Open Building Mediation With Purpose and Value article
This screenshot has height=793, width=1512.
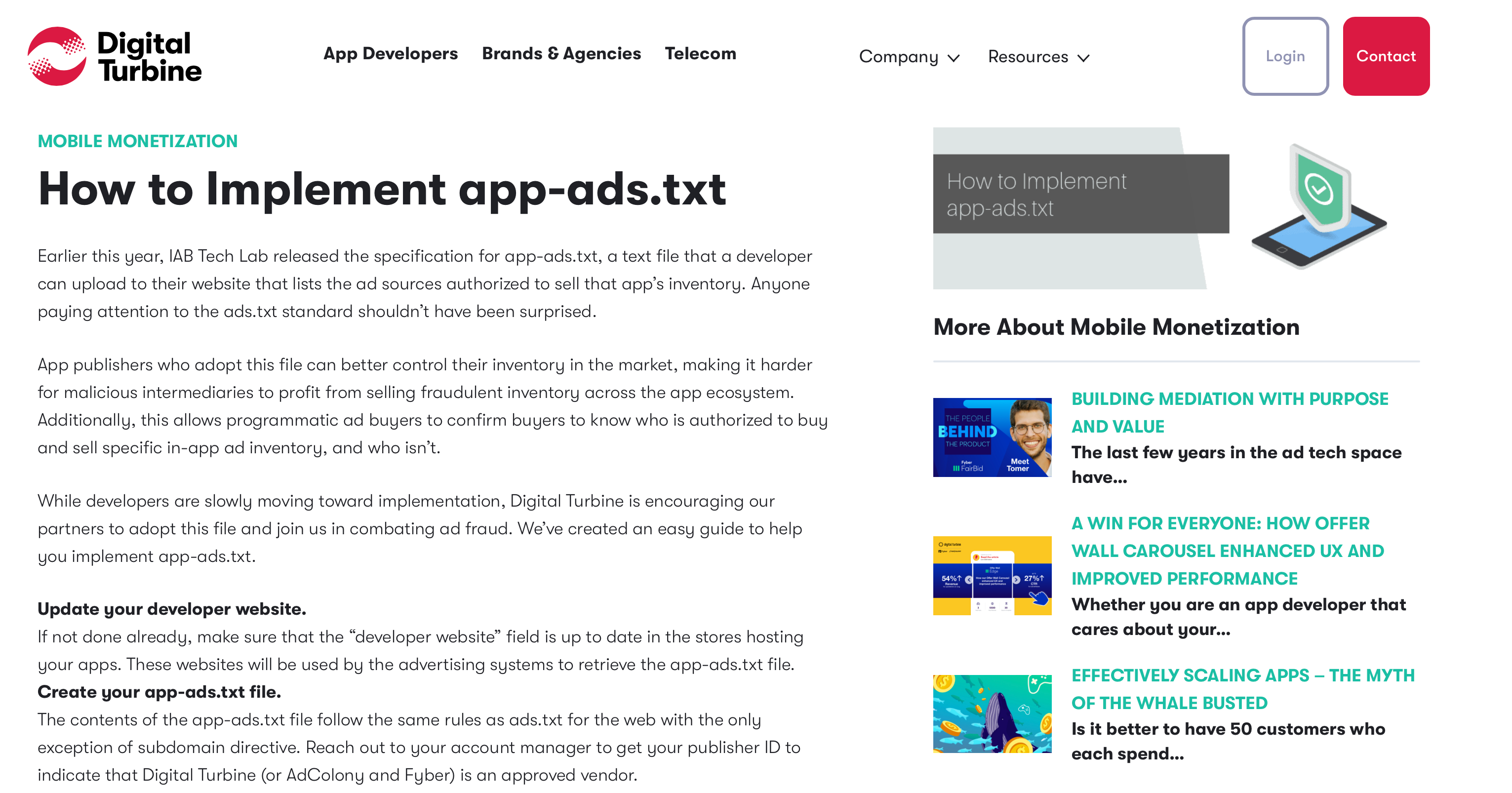click(1230, 412)
